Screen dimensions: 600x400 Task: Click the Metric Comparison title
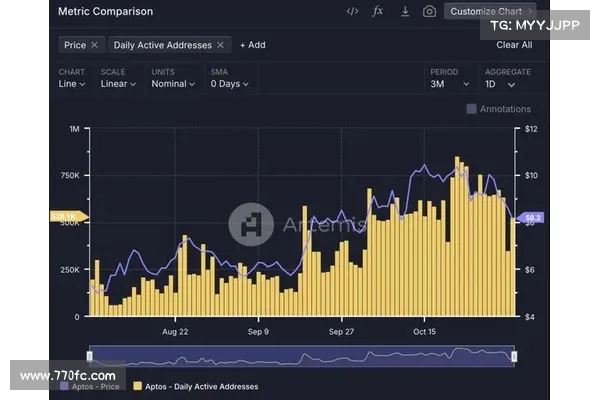[x=105, y=11]
